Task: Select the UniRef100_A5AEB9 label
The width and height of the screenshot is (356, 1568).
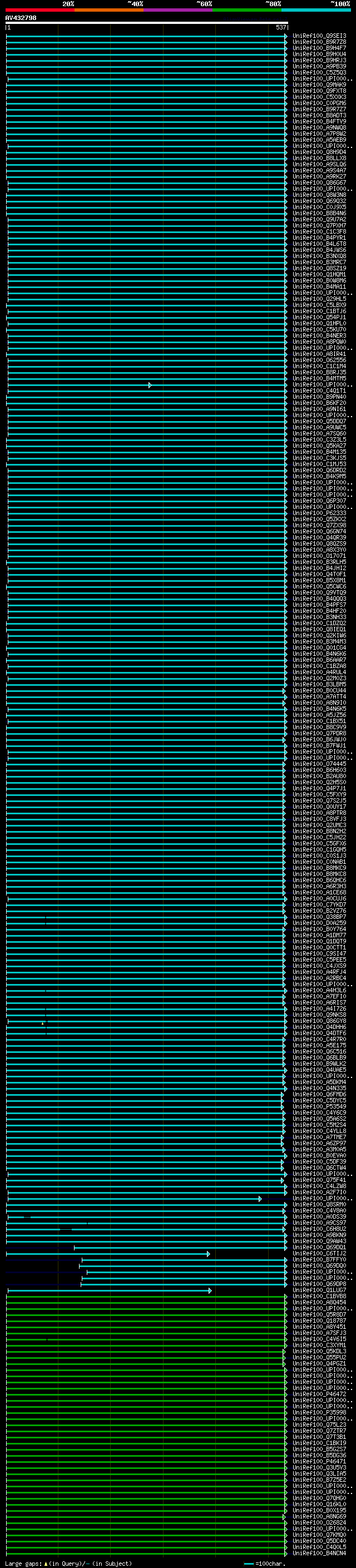Action: click(319, 140)
